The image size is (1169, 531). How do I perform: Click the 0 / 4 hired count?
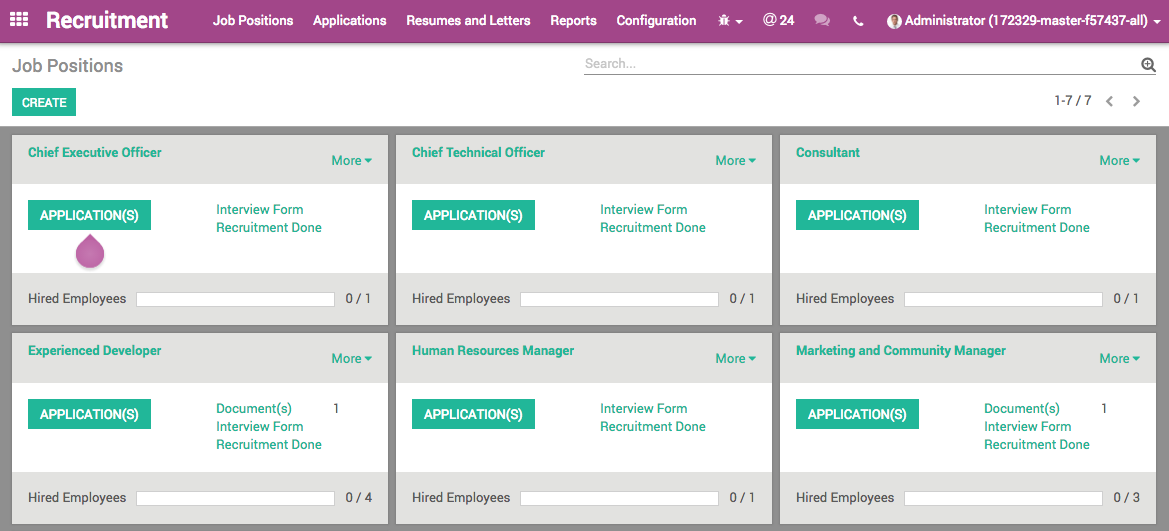tap(359, 497)
